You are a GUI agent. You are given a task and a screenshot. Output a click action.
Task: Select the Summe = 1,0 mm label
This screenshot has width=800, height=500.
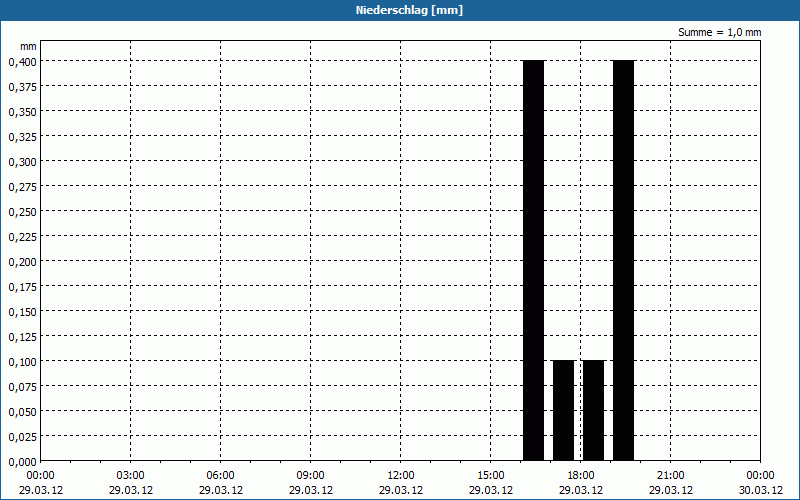719,32
